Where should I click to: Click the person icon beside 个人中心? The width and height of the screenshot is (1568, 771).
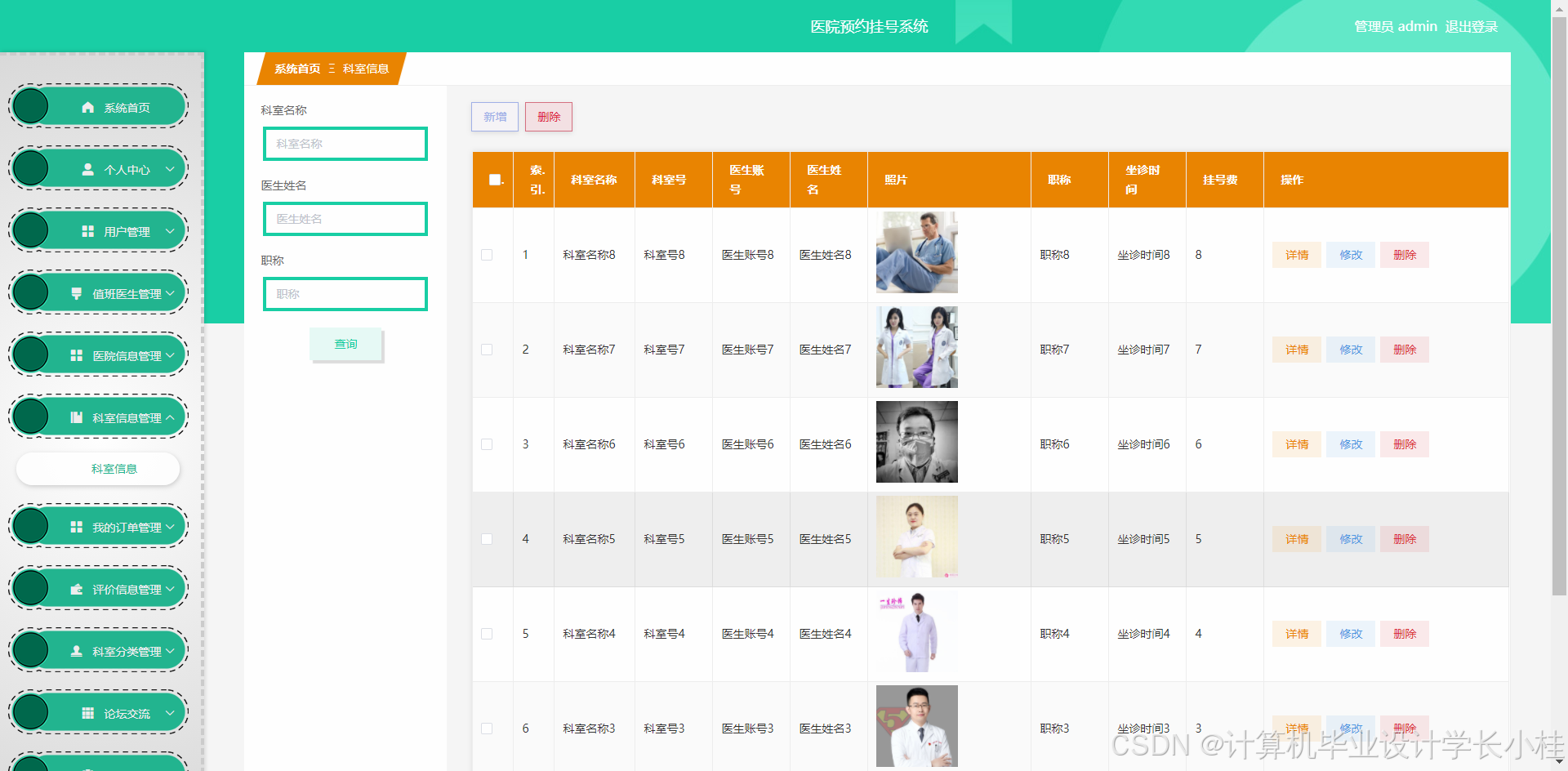[x=88, y=170]
